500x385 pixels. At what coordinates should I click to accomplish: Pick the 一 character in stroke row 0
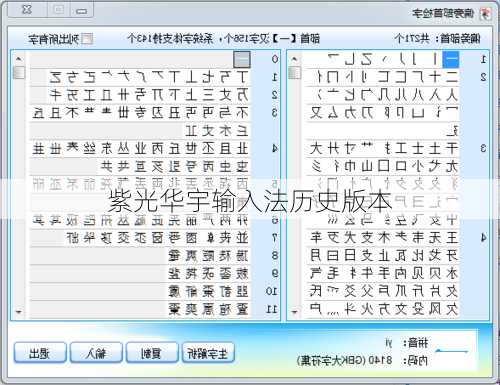point(242,60)
